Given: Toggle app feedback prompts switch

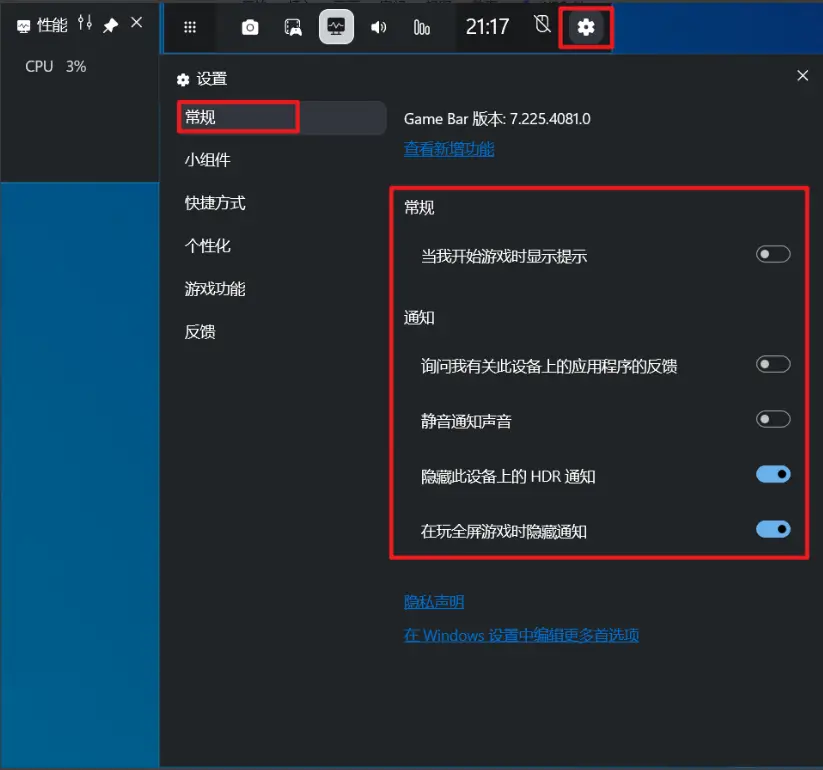Looking at the screenshot, I should point(773,364).
